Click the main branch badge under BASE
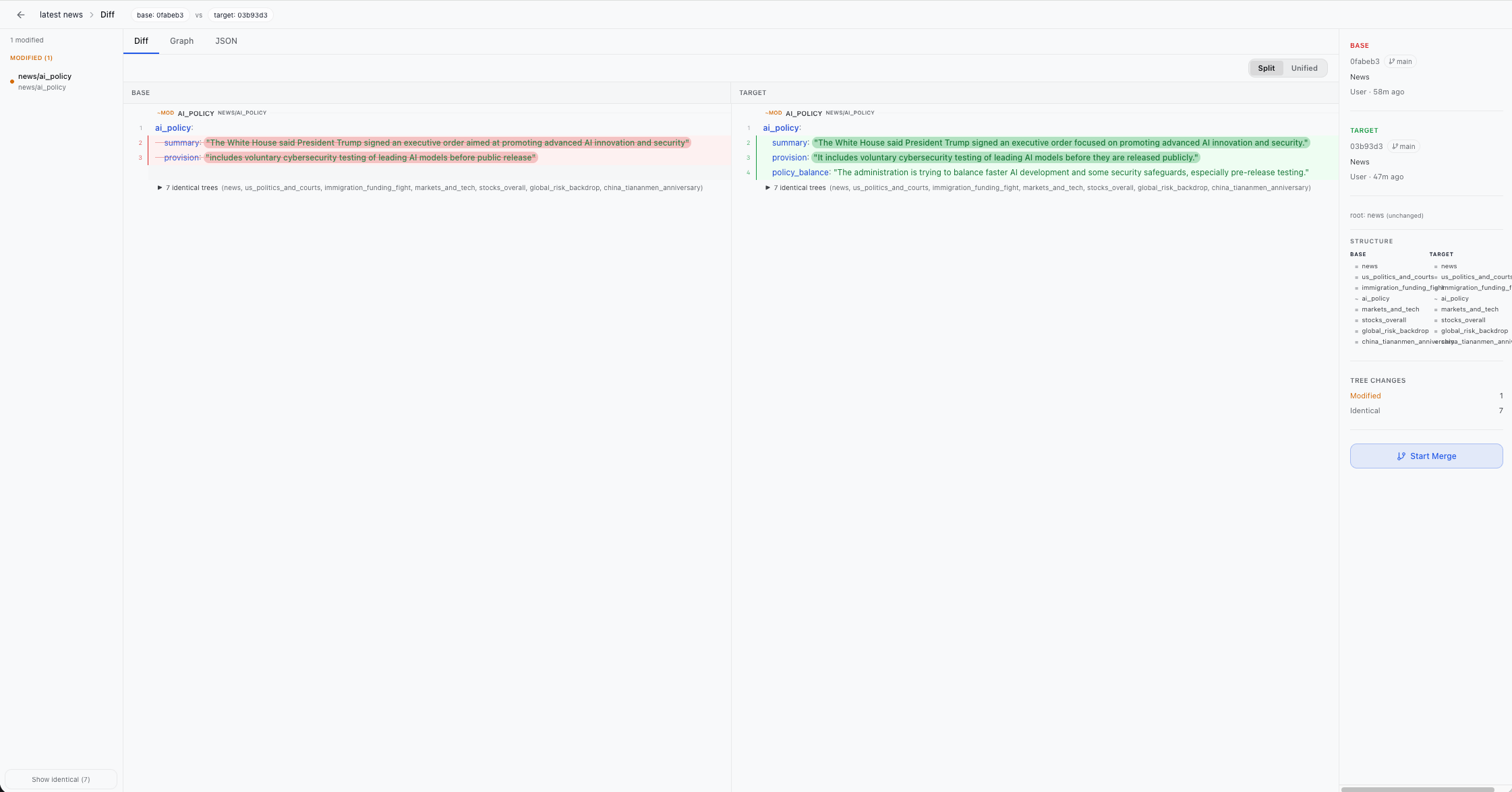 point(1400,61)
